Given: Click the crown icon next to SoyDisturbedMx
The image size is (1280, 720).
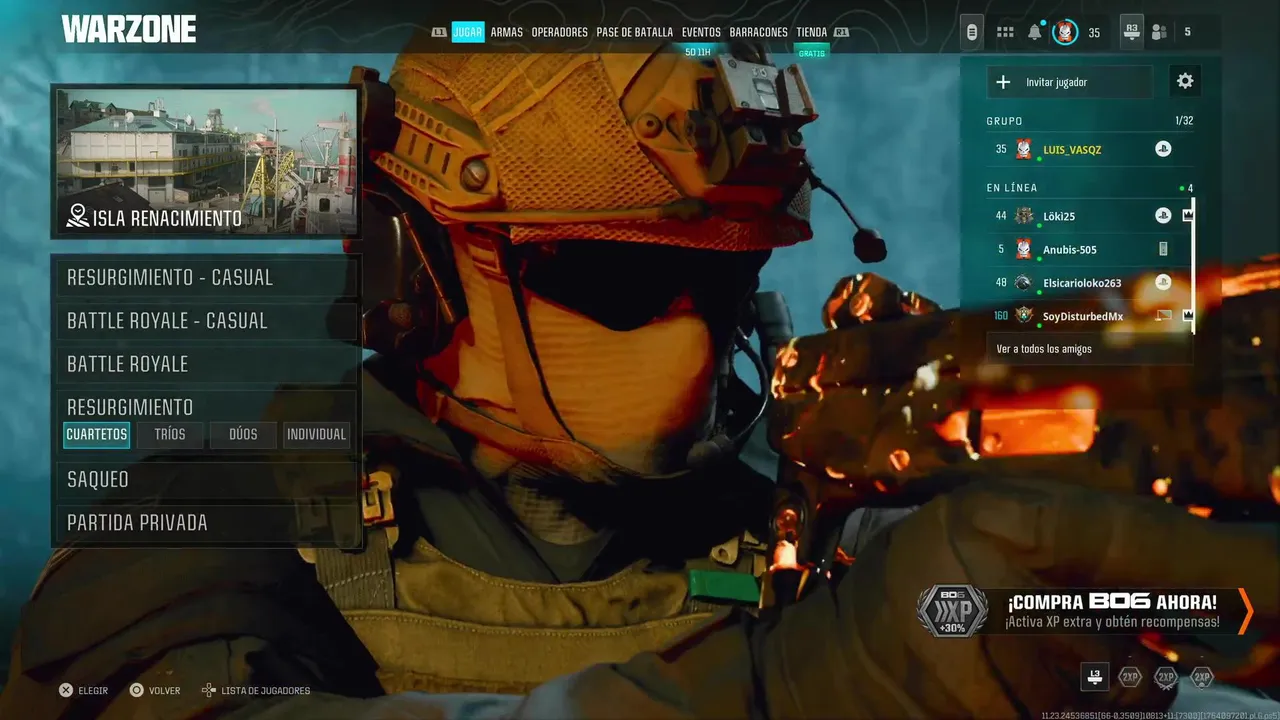Looking at the screenshot, I should pos(1187,315).
